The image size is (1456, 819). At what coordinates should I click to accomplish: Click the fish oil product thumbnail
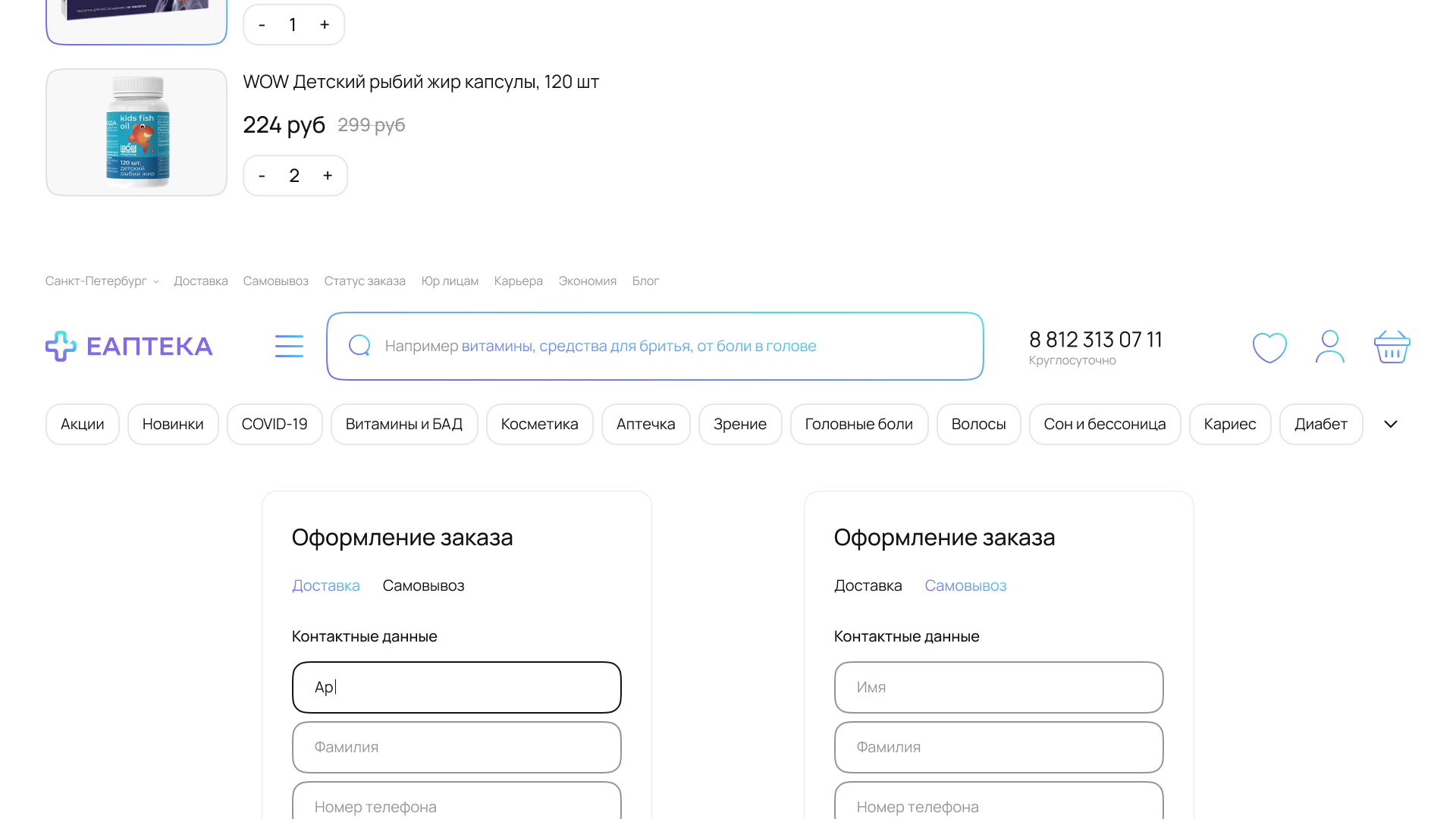click(136, 133)
